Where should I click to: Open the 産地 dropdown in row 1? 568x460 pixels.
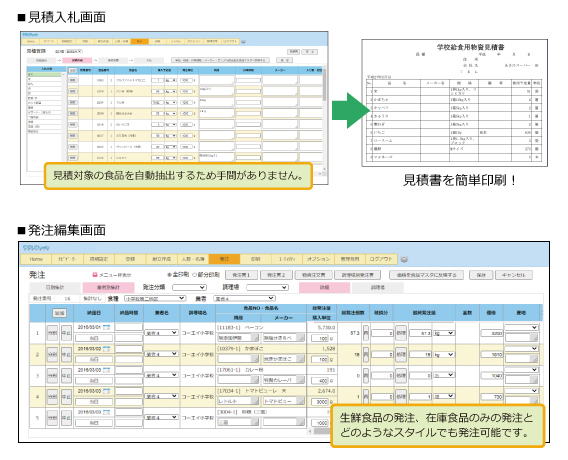(521, 327)
